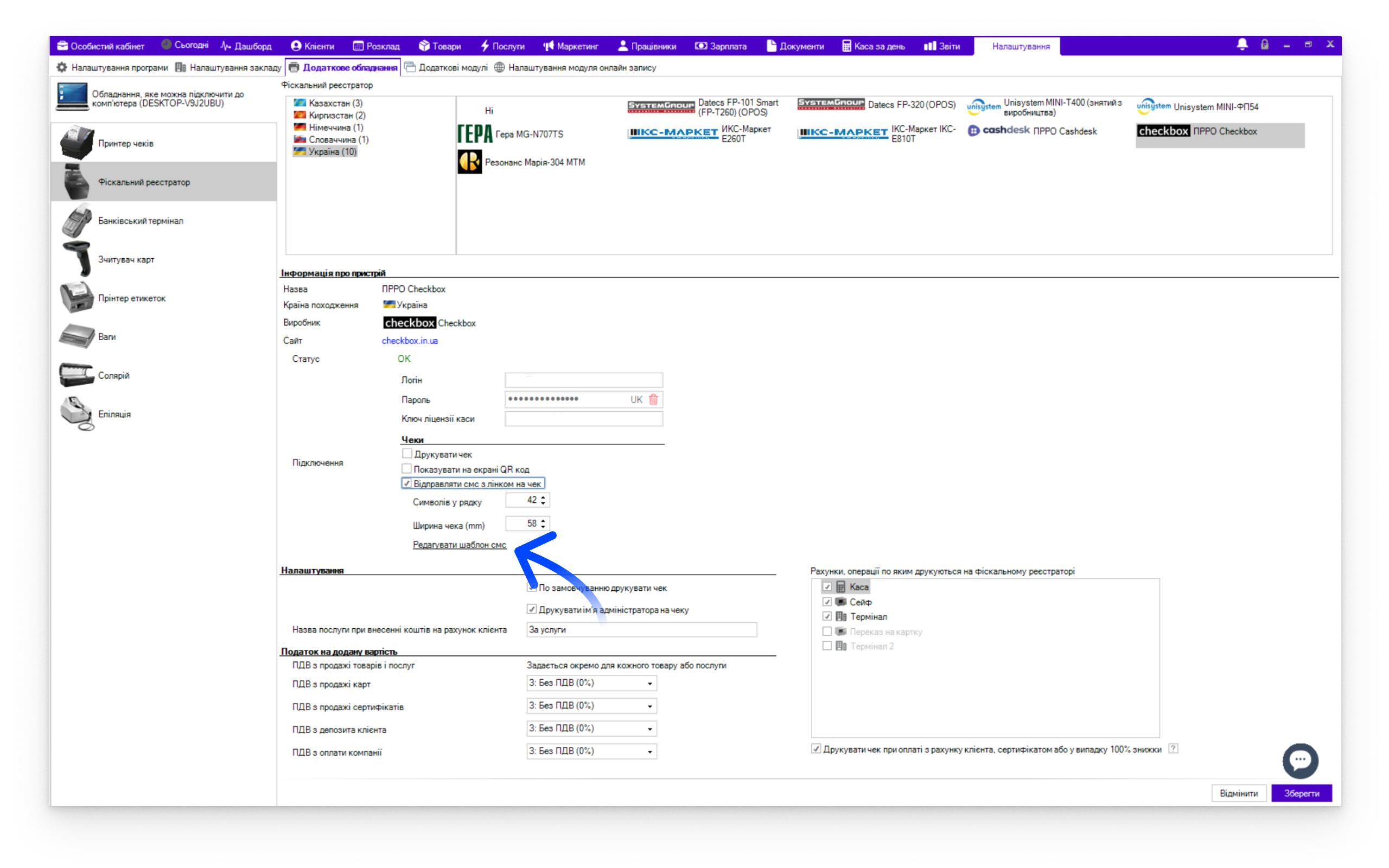Filter registrars by Киргизстан
Screen dimensions: 1389x868
click(x=330, y=115)
